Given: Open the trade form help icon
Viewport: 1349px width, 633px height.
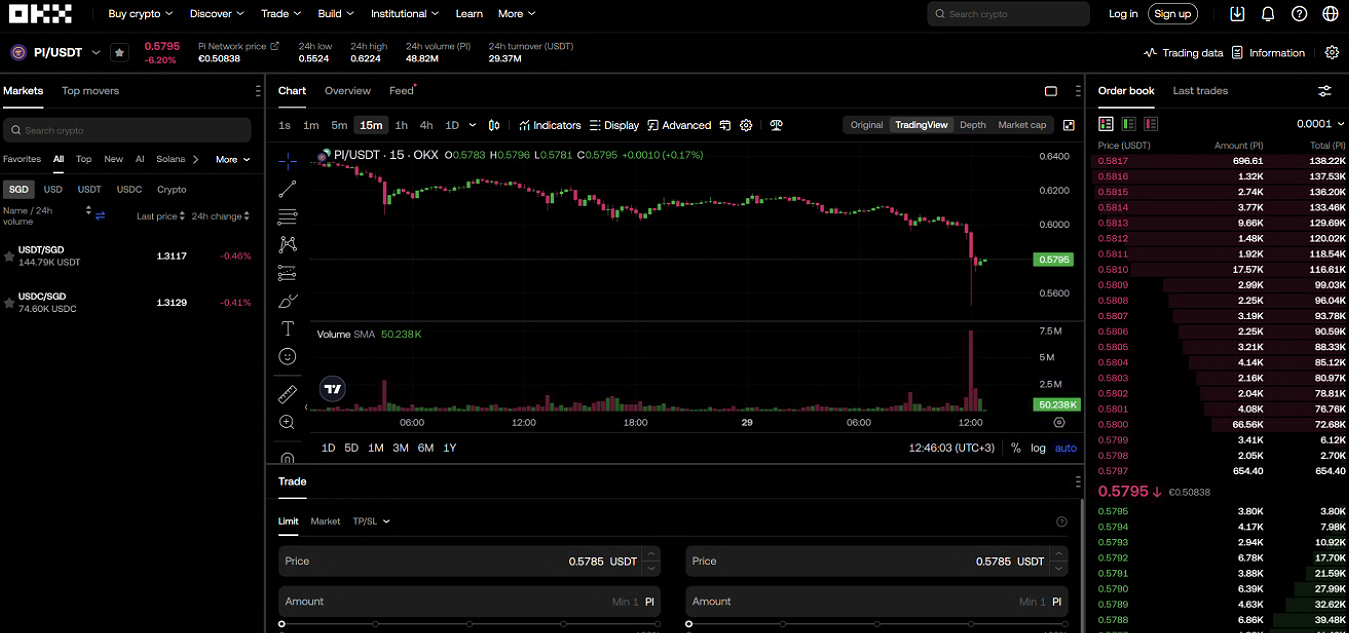Looking at the screenshot, I should tap(1062, 522).
